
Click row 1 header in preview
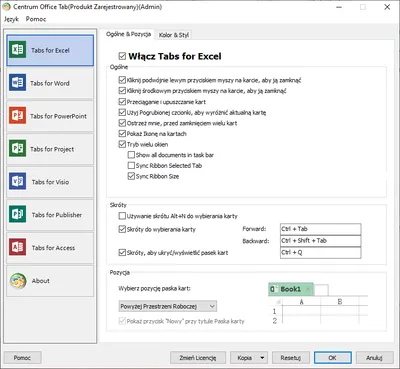coord(275,311)
